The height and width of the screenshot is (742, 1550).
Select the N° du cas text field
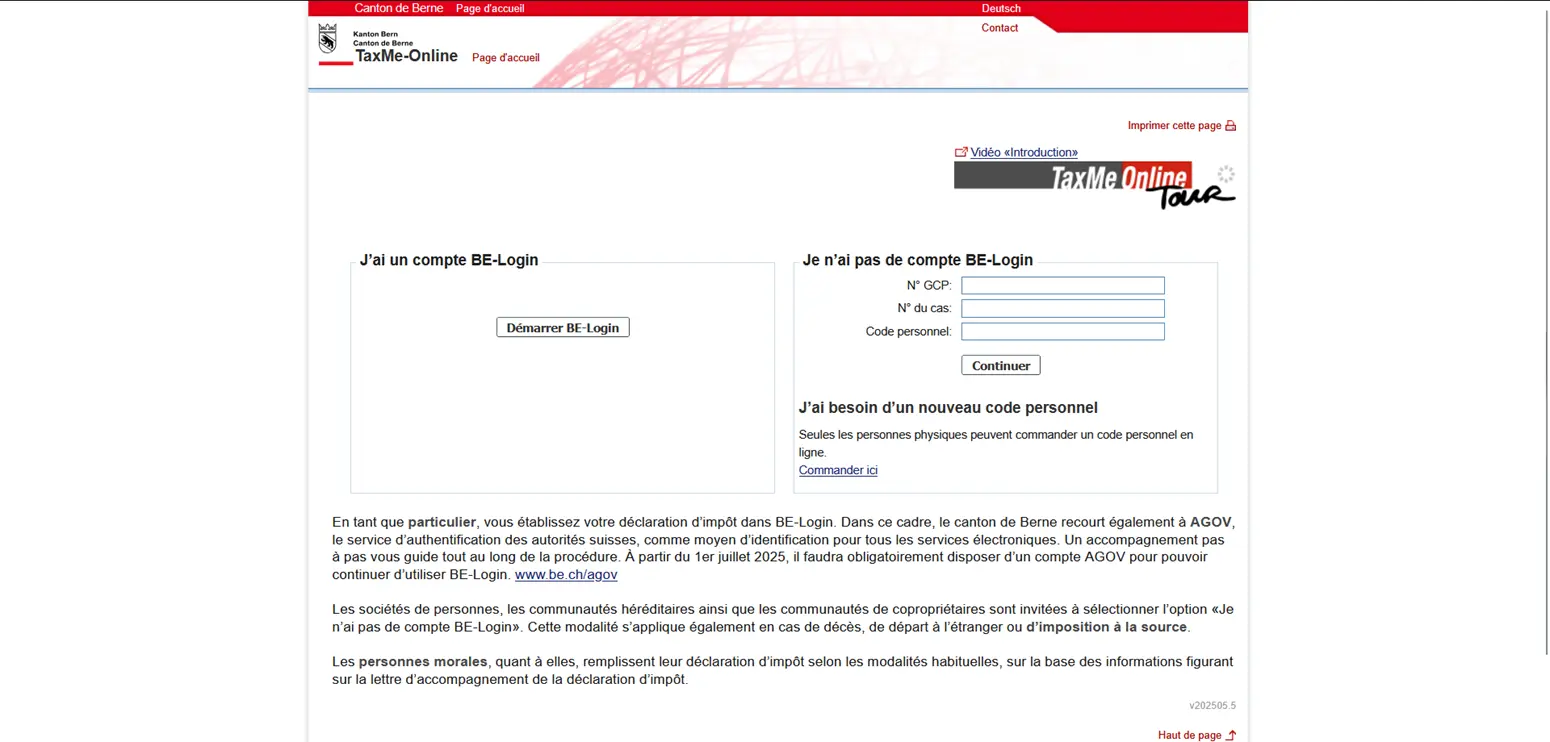(x=1062, y=308)
